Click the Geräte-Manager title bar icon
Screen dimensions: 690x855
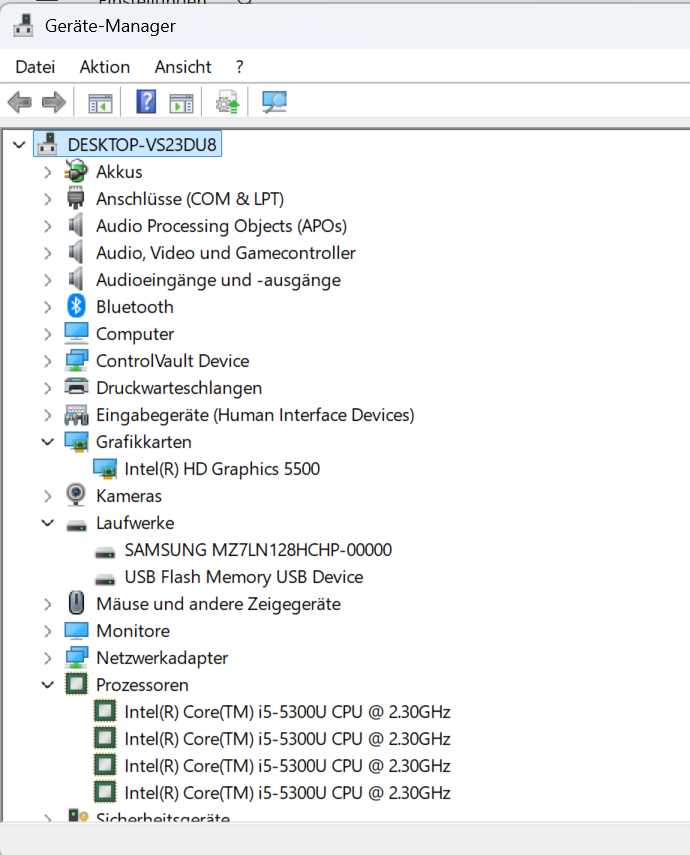(23, 26)
